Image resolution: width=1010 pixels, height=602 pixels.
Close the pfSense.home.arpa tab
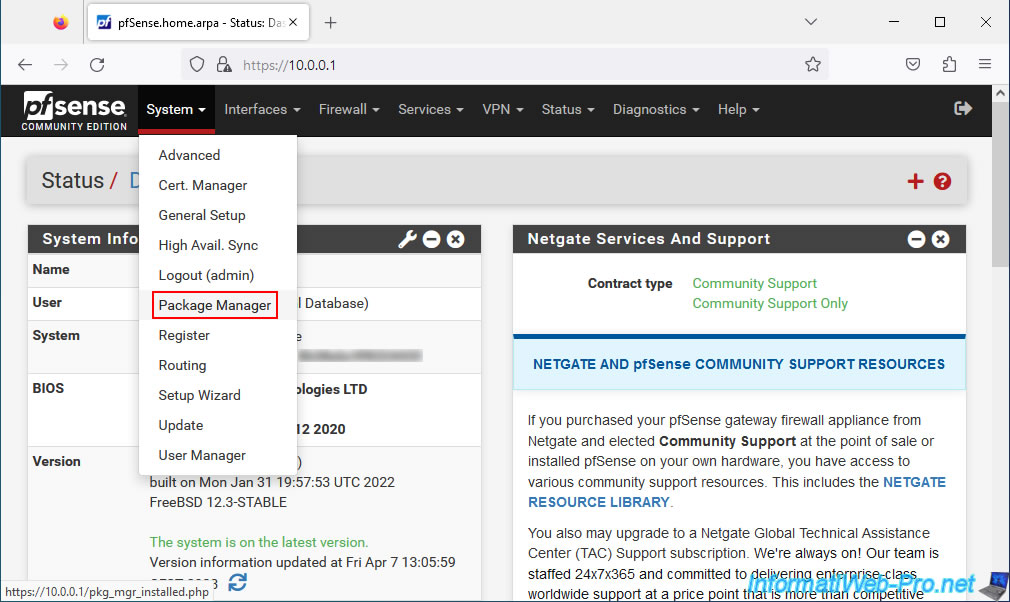tap(293, 22)
